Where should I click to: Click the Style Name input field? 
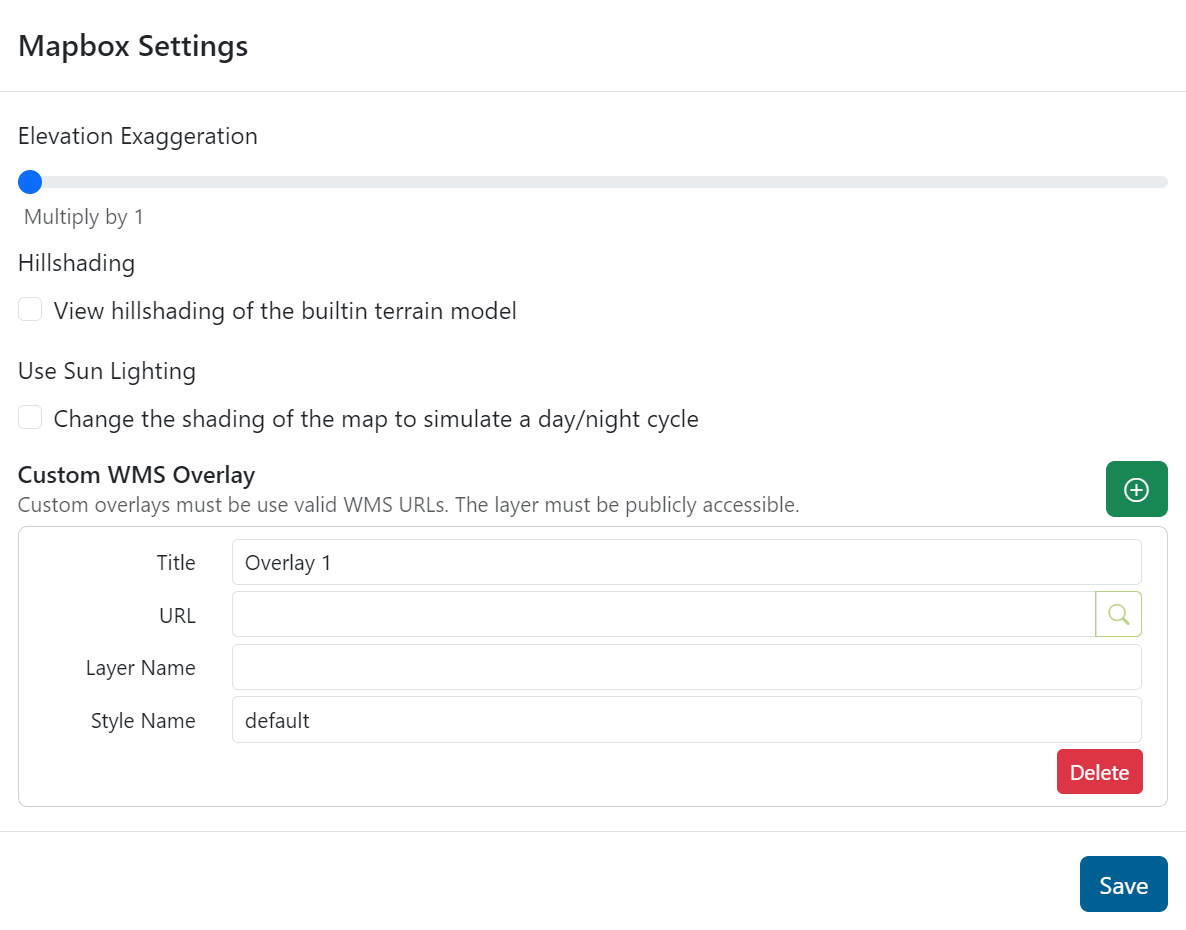687,720
